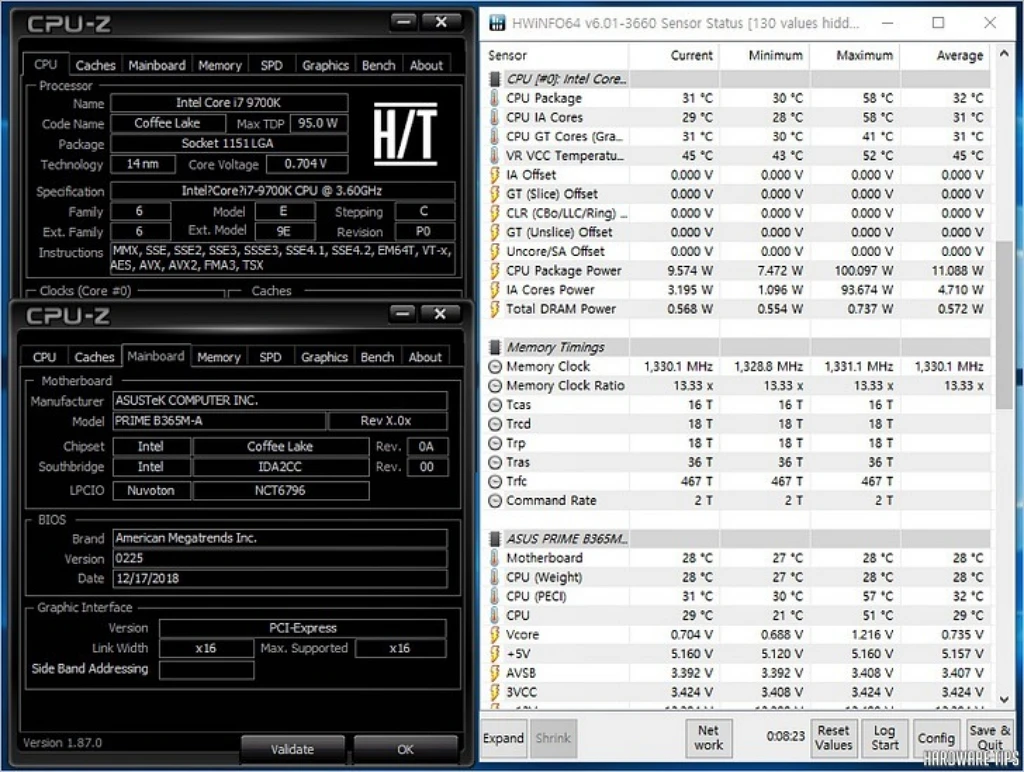Click thermometer icon beside CPU (Weight)

494,577
